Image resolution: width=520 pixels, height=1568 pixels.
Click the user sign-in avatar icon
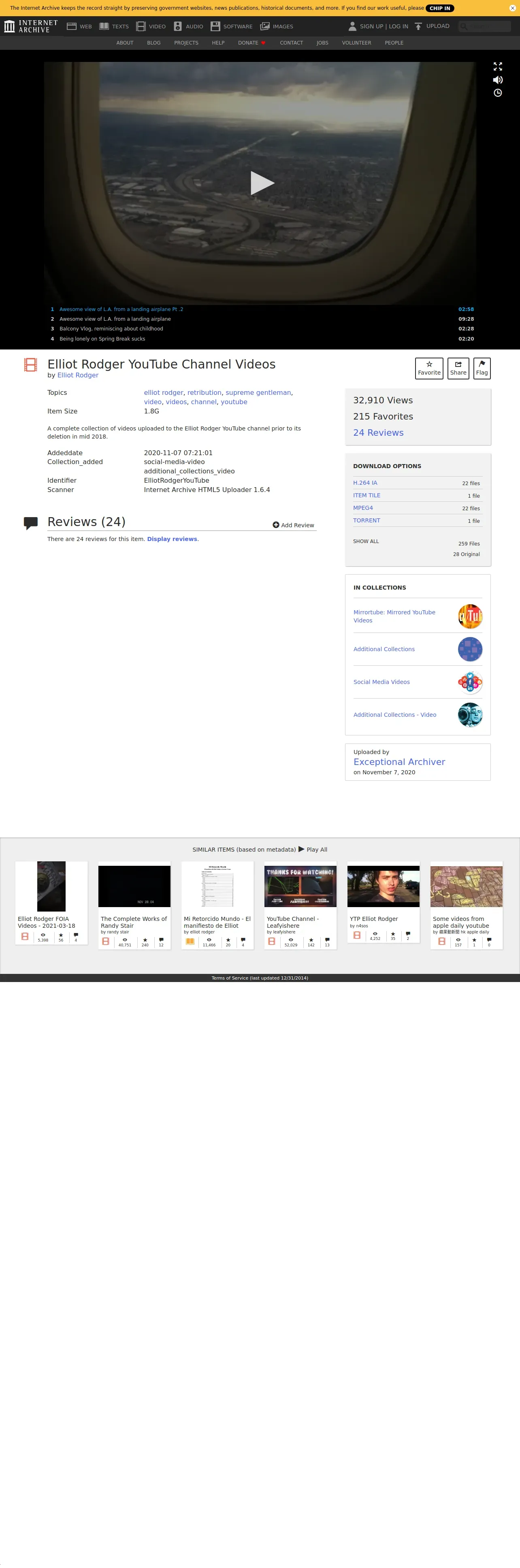pyautogui.click(x=352, y=26)
